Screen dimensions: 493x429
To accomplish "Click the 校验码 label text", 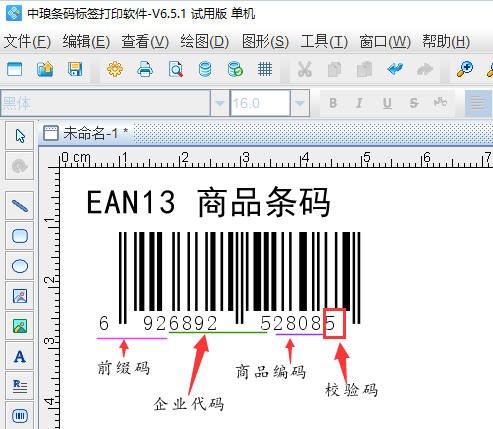I will pos(351,390).
